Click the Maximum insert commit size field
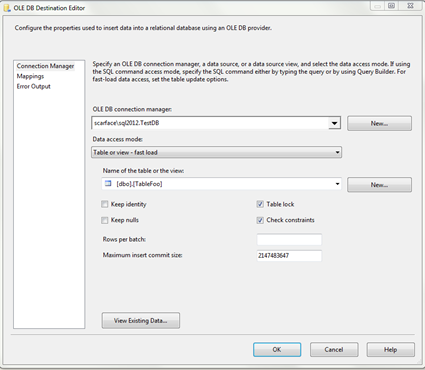Image resolution: width=425 pixels, height=370 pixels. 289,256
